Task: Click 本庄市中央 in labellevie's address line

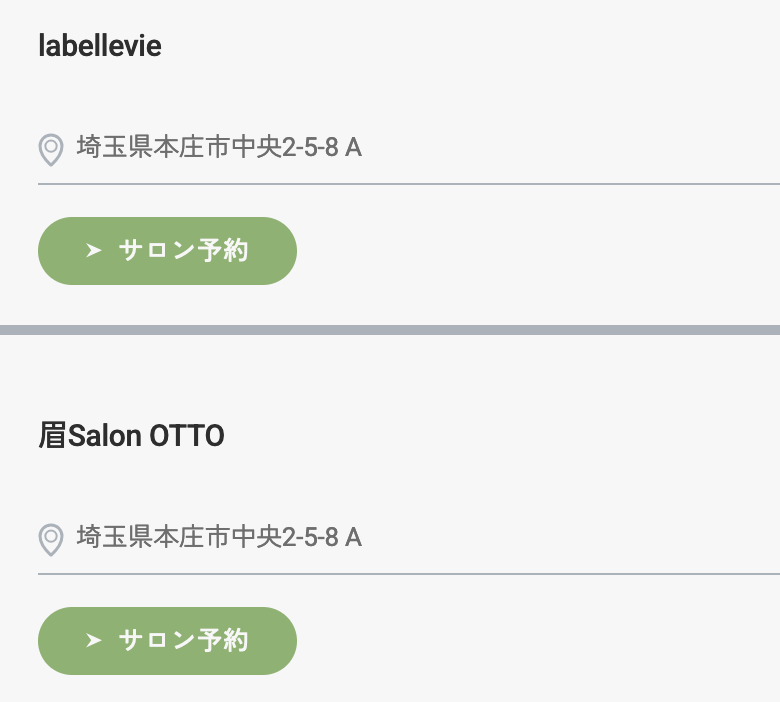Action: (x=218, y=147)
